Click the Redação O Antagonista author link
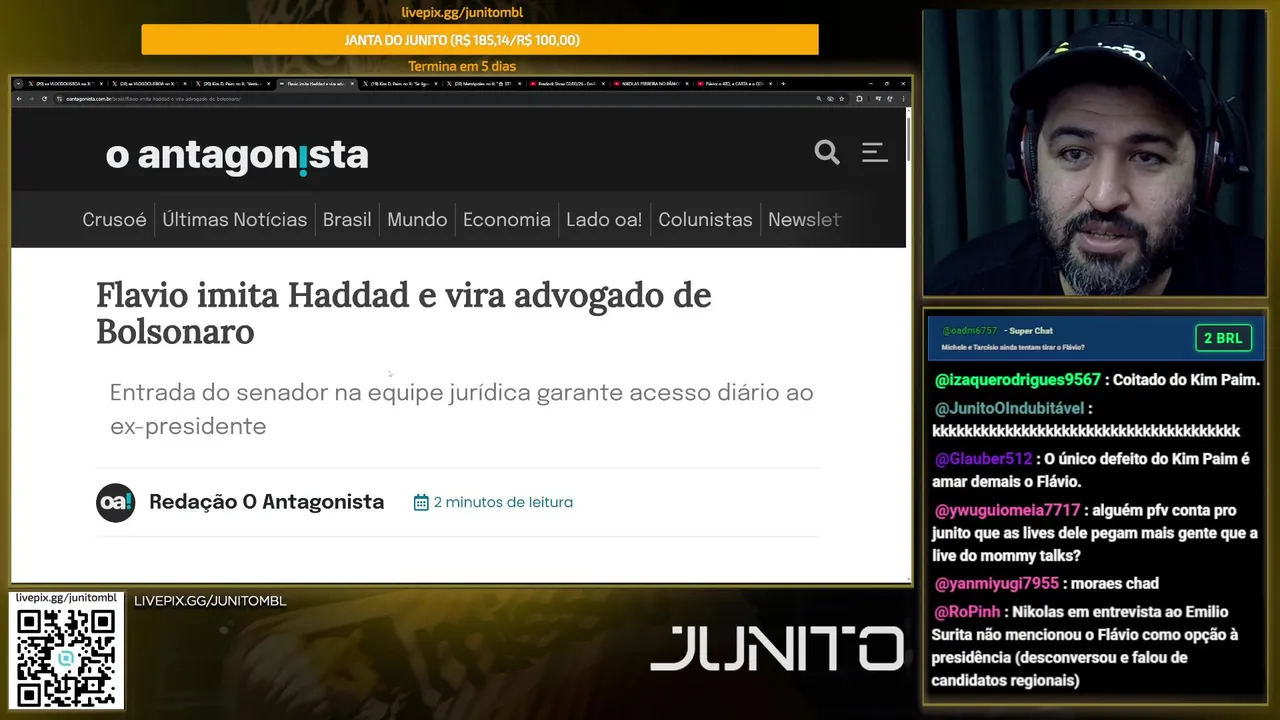This screenshot has height=720, width=1280. pos(266,502)
